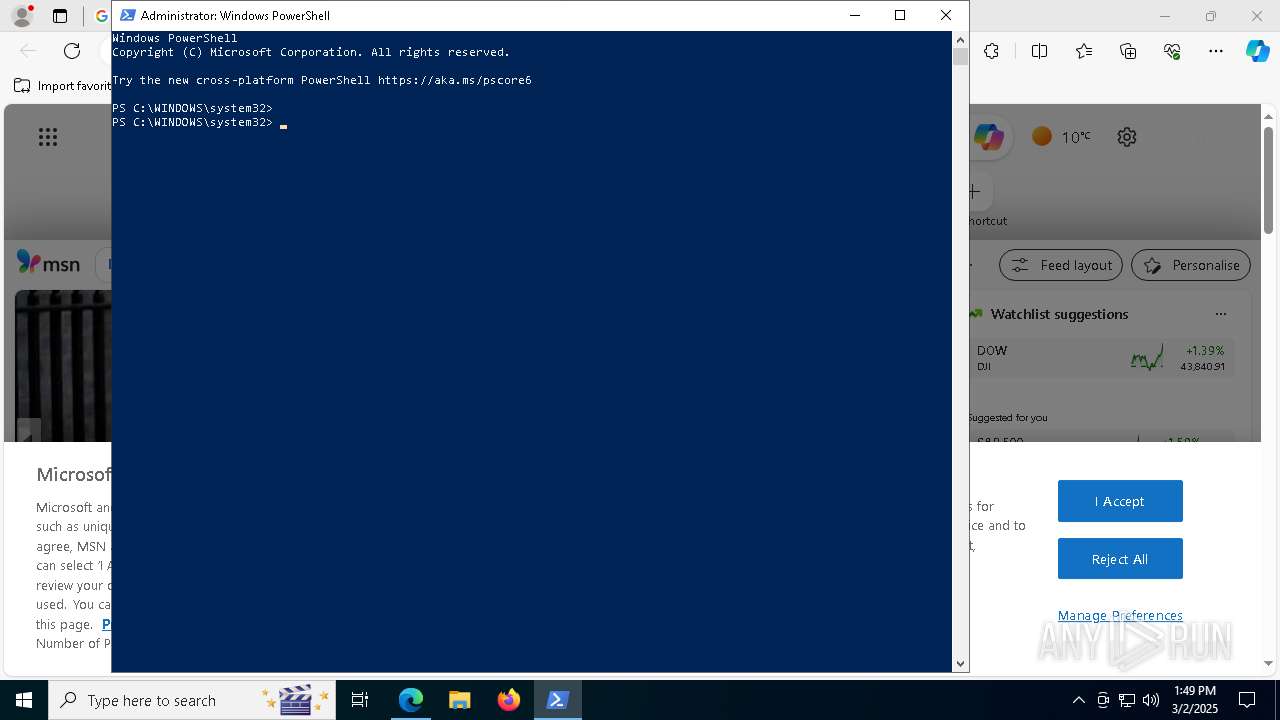Click Edge page vertical scrollbar thumb

(x=1269, y=180)
